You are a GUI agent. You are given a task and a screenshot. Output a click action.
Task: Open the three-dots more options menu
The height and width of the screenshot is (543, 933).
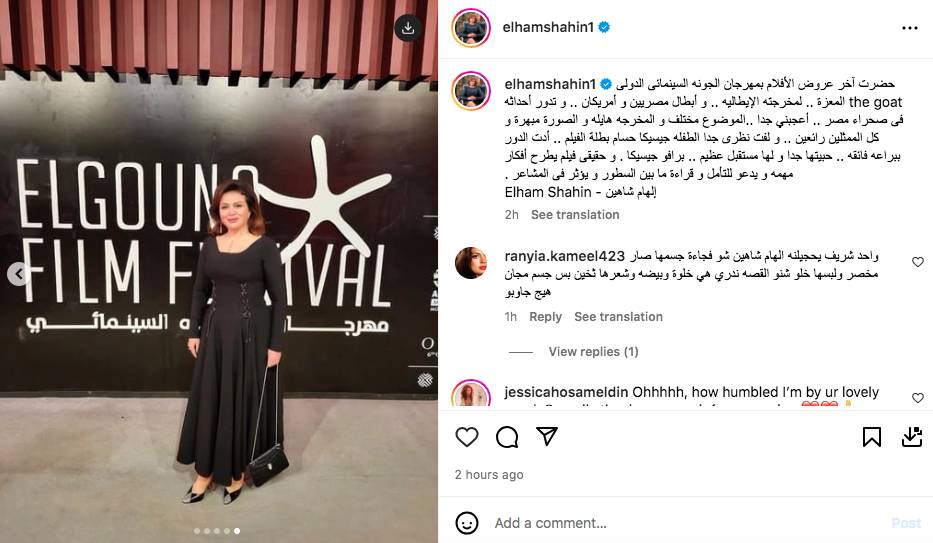coord(910,28)
